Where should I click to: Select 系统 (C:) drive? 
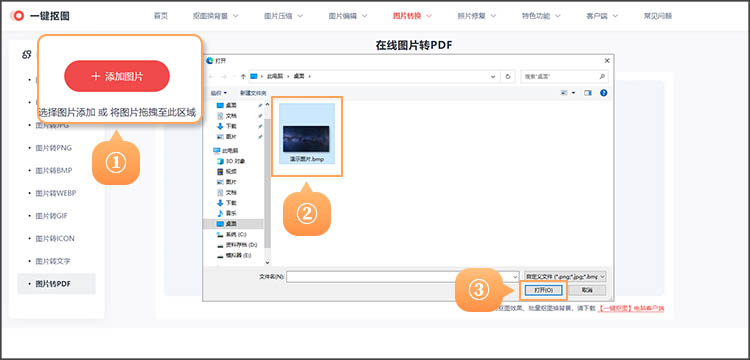(232, 234)
